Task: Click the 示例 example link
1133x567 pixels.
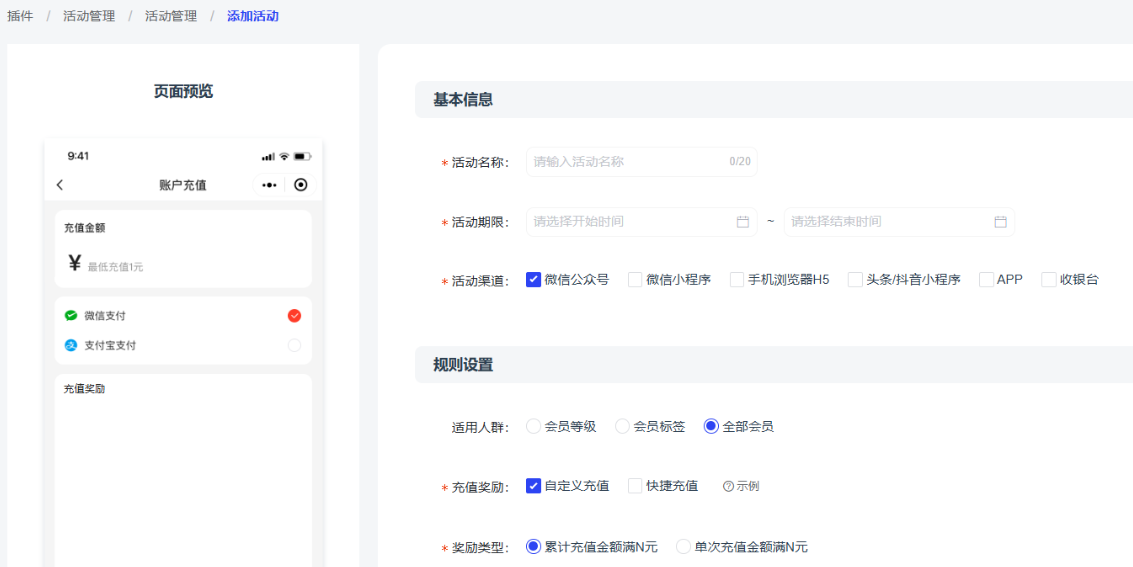Action: tap(747, 487)
